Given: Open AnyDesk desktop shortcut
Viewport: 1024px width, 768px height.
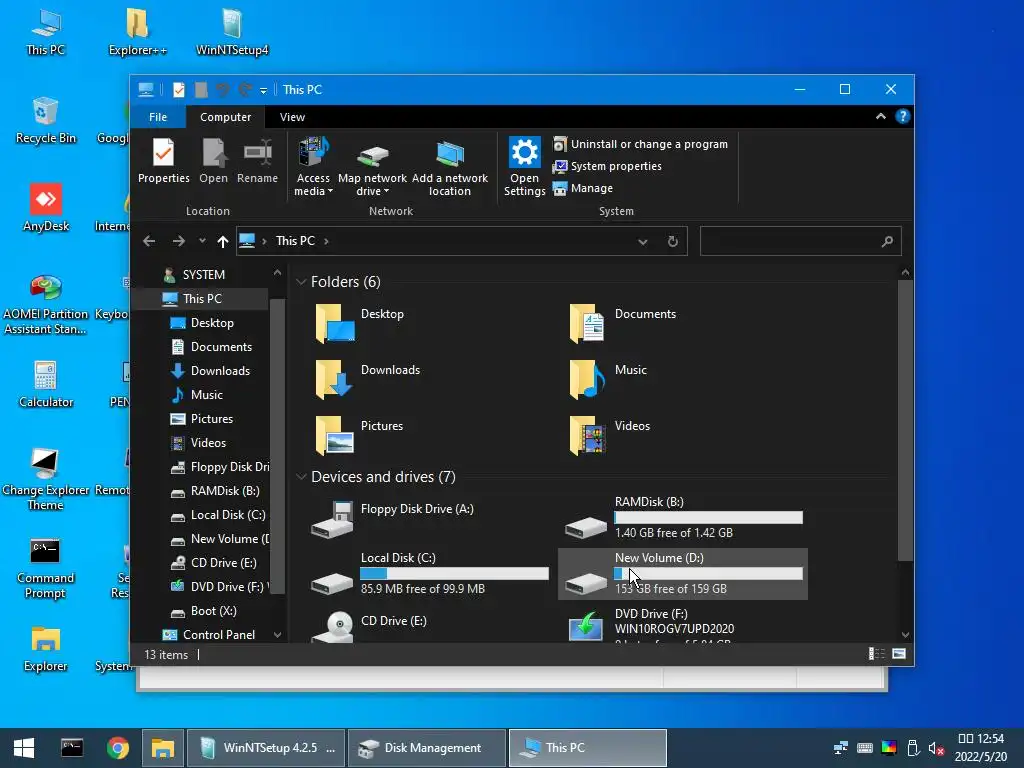Looking at the screenshot, I should (x=46, y=208).
